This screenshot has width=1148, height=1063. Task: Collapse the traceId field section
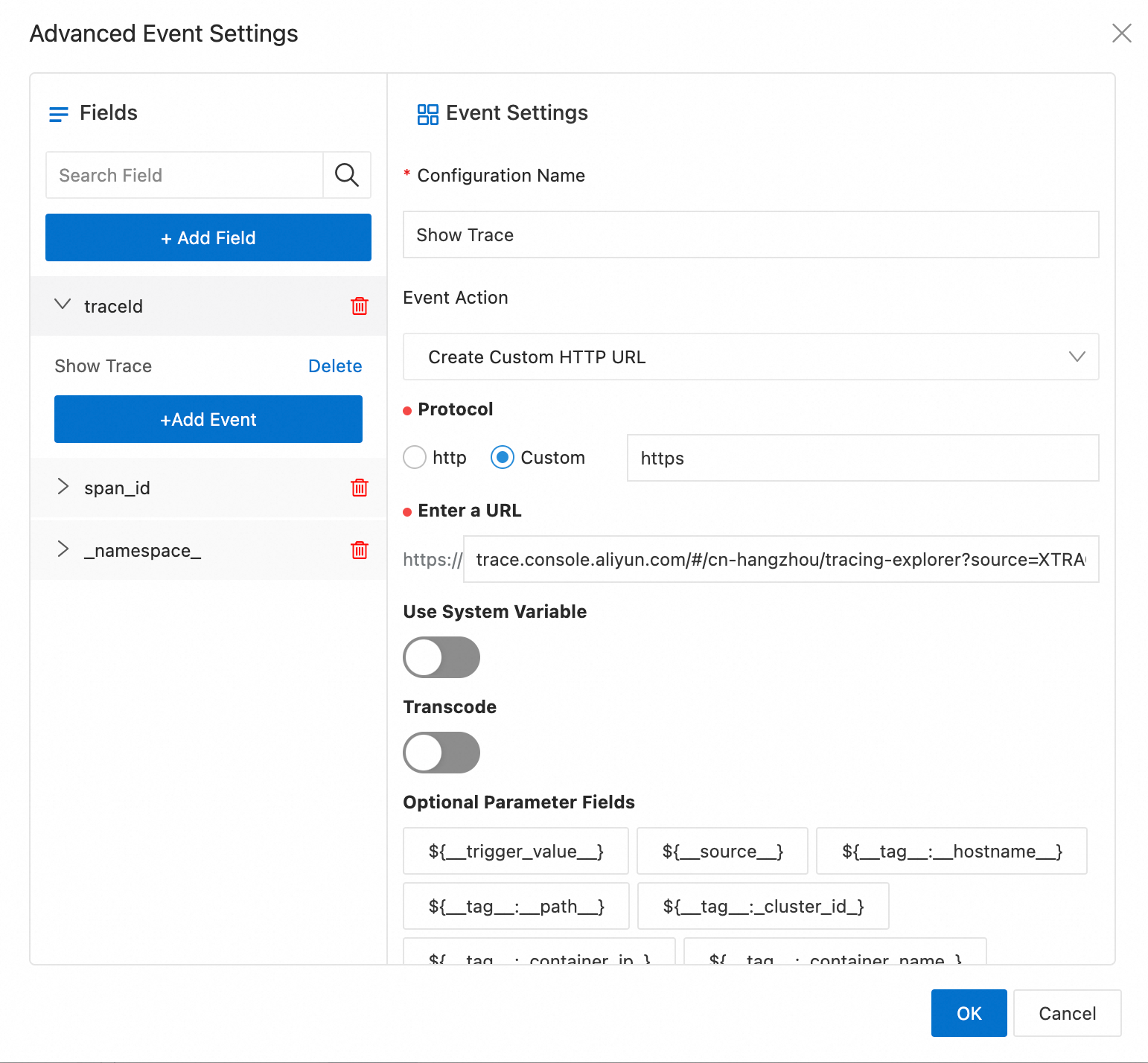[x=63, y=304]
